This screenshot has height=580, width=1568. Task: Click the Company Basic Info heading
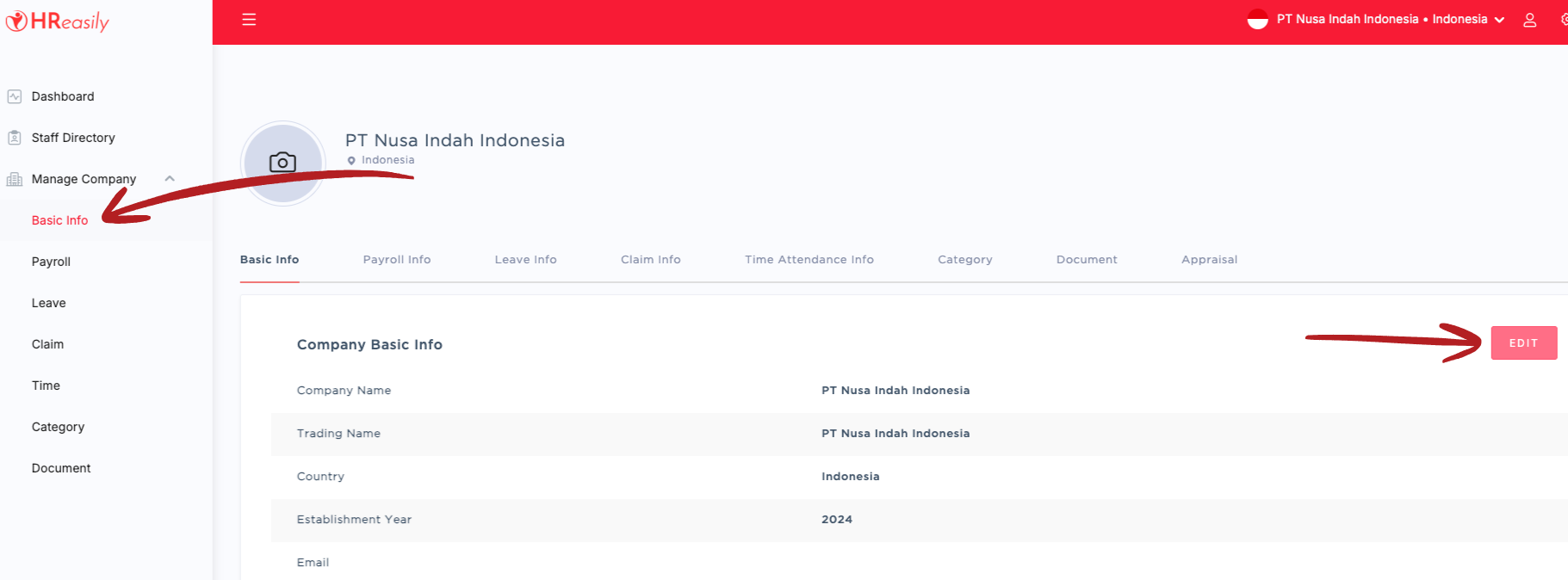[369, 344]
